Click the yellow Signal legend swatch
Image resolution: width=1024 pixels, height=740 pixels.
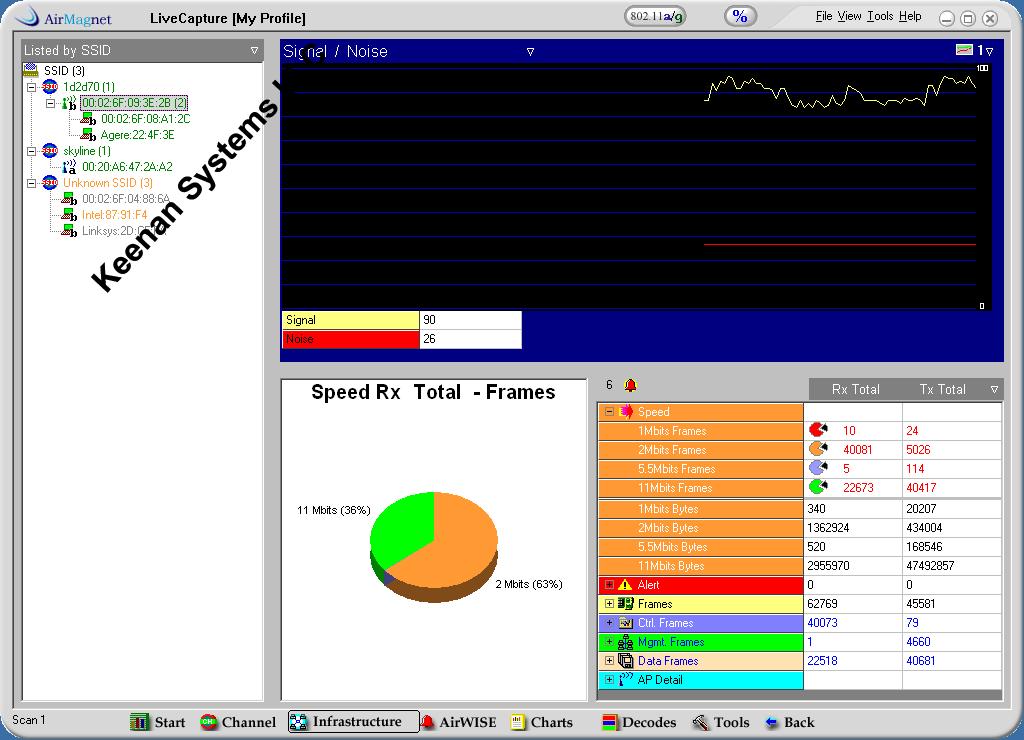[x=351, y=320]
